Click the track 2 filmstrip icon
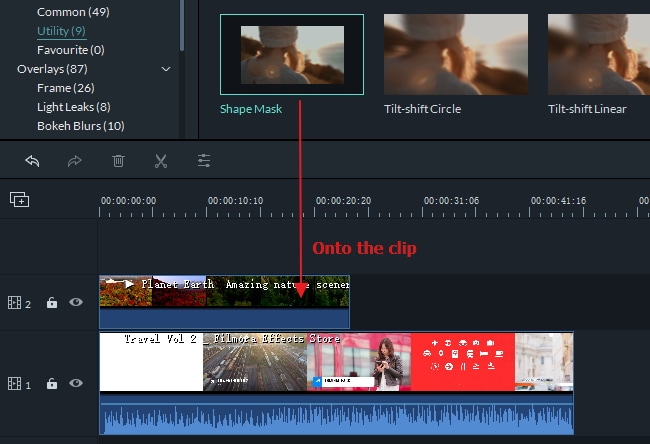This screenshot has height=444, width=650. [15, 303]
